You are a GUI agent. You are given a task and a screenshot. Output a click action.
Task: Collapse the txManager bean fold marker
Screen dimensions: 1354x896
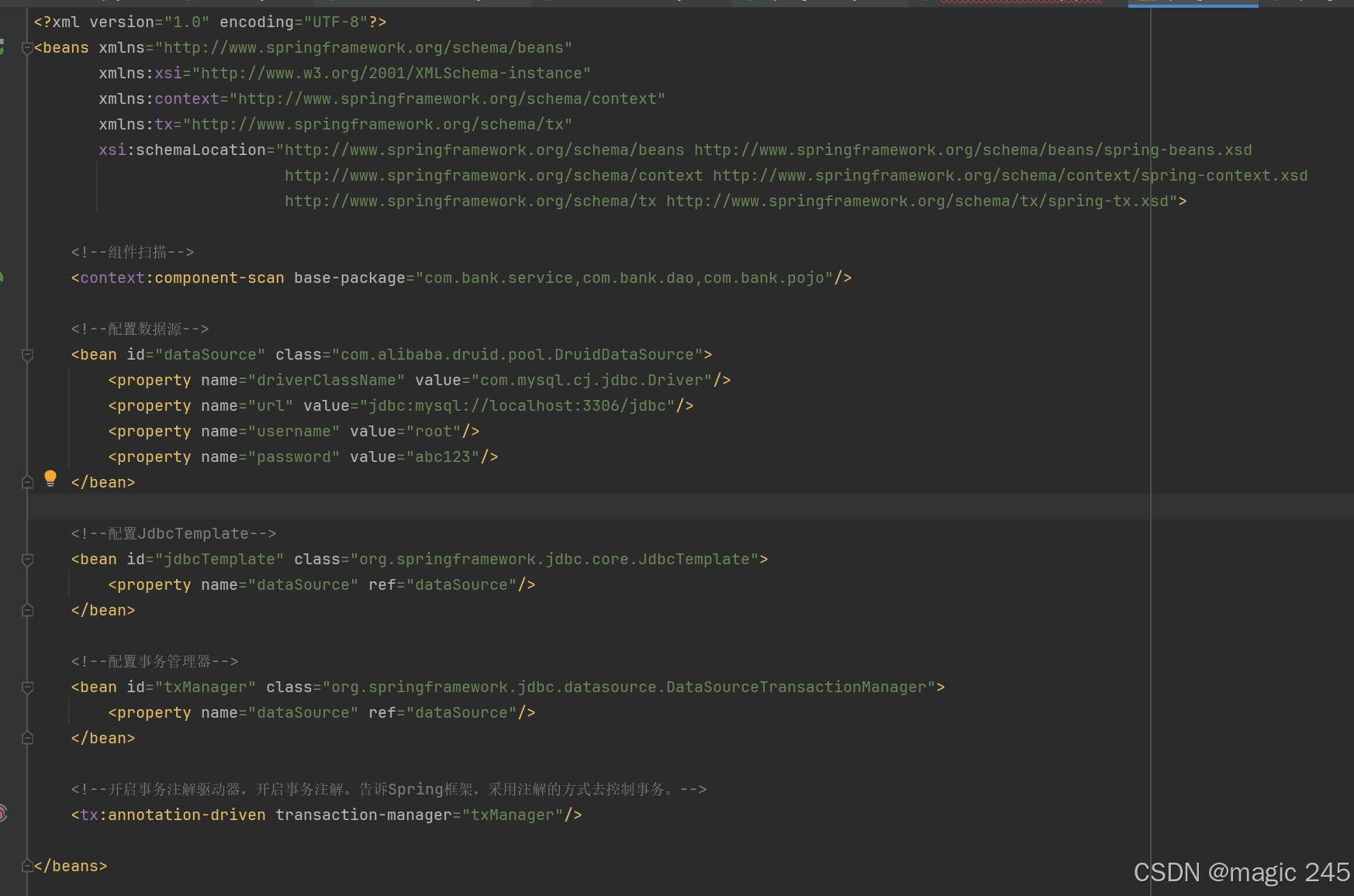coord(27,688)
